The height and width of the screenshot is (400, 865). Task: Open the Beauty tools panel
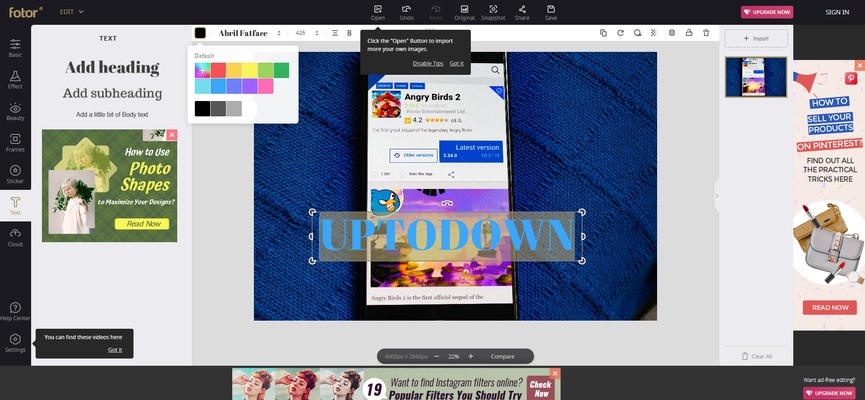click(15, 111)
